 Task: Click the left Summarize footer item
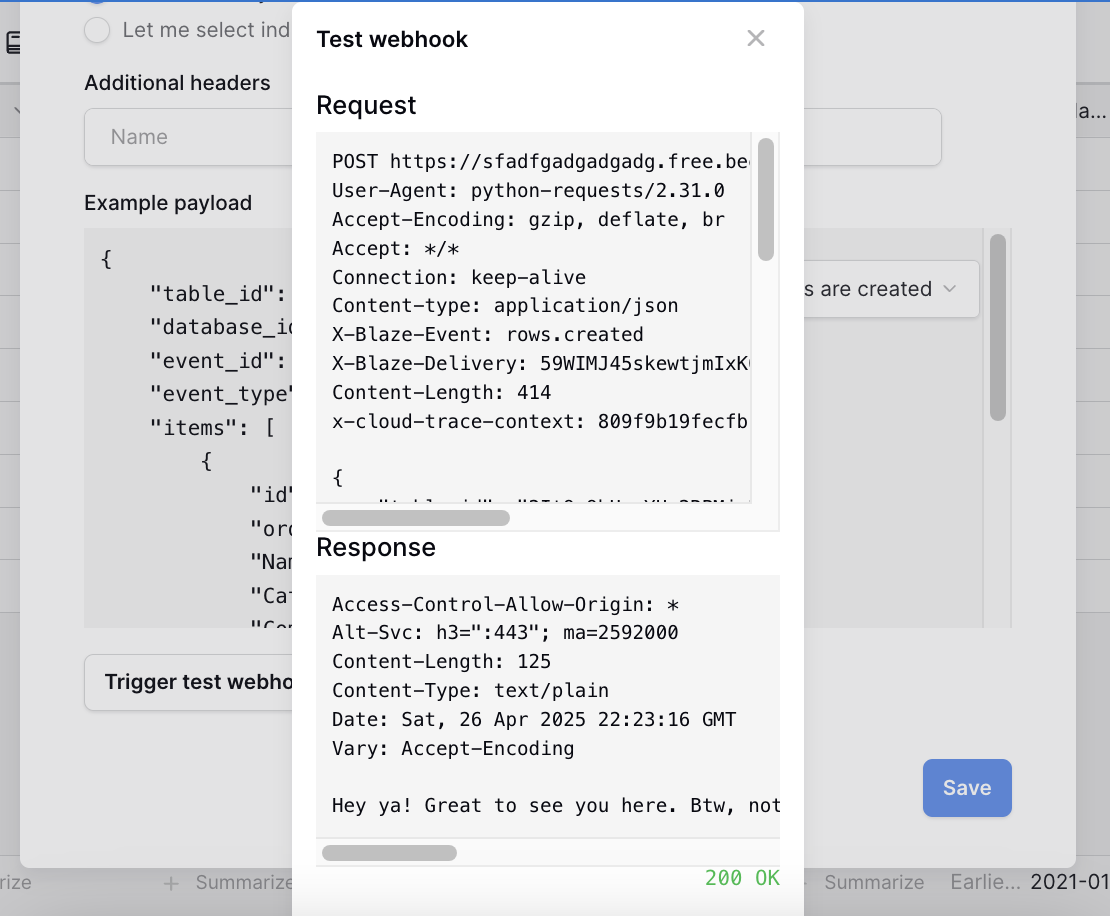point(244,882)
